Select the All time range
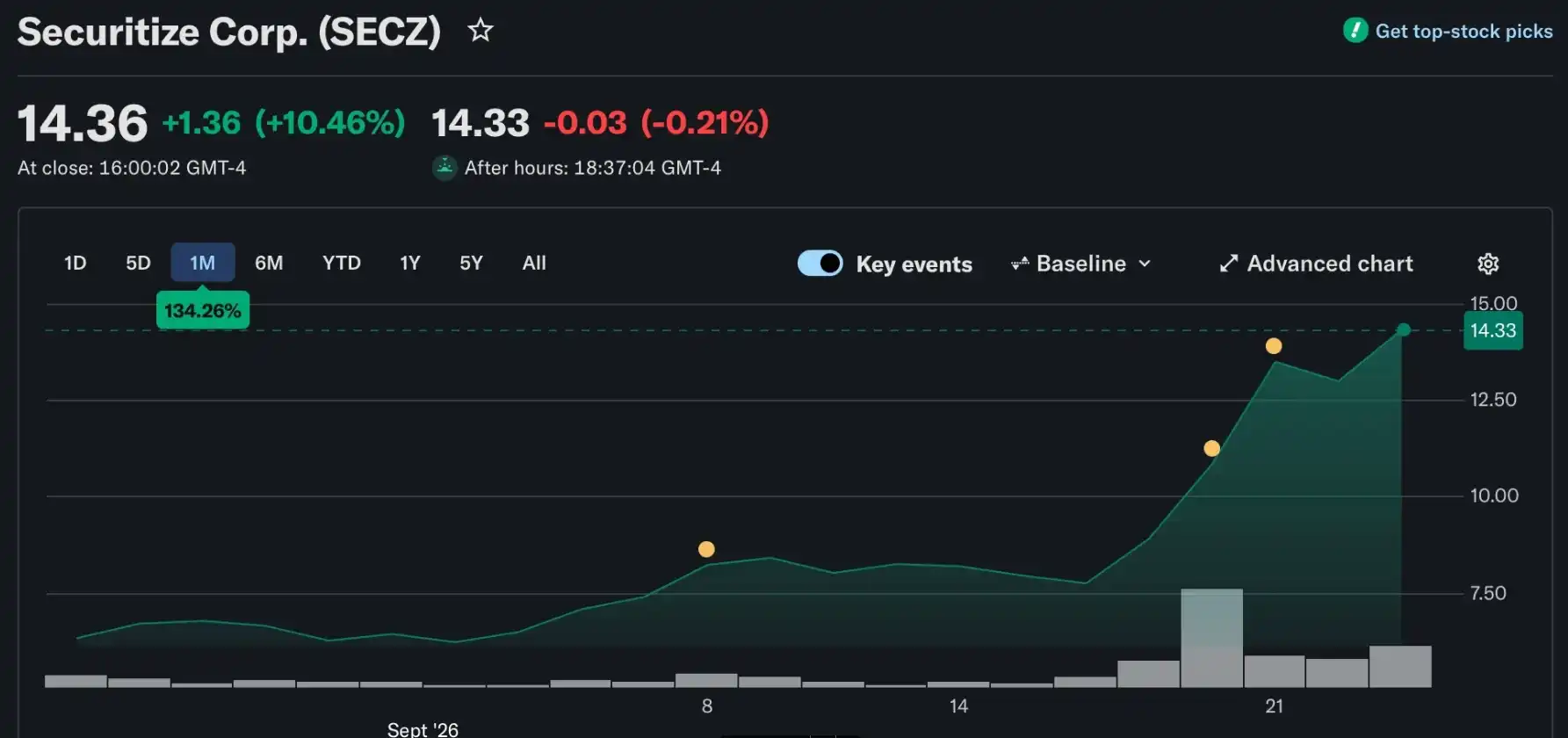Image resolution: width=1568 pixels, height=738 pixels. coord(534,263)
